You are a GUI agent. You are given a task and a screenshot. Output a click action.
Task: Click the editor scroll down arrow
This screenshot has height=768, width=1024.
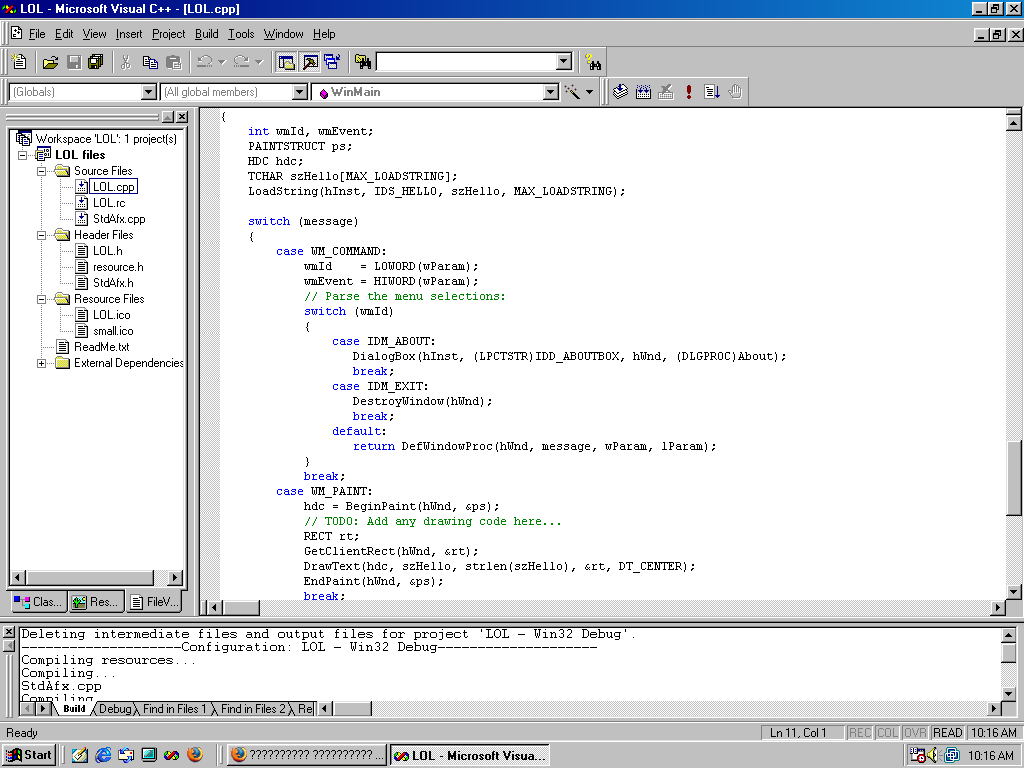coord(1014,592)
